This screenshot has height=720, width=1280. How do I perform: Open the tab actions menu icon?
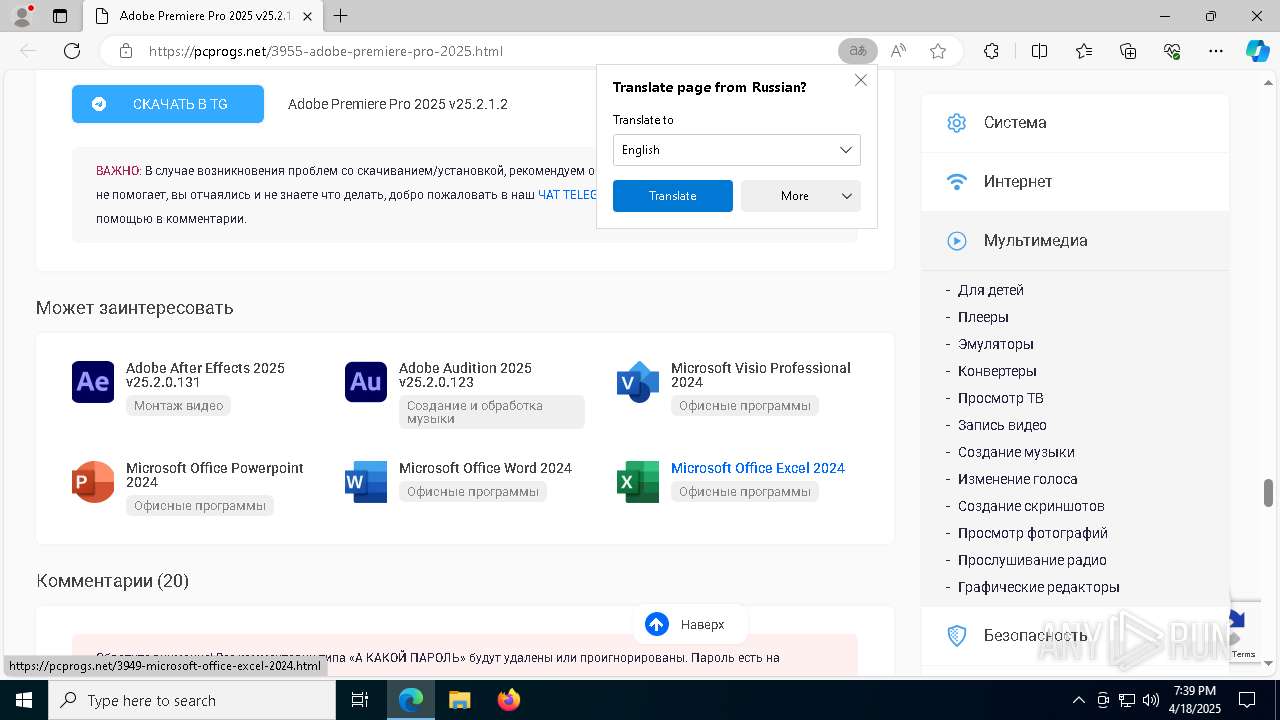[60, 16]
